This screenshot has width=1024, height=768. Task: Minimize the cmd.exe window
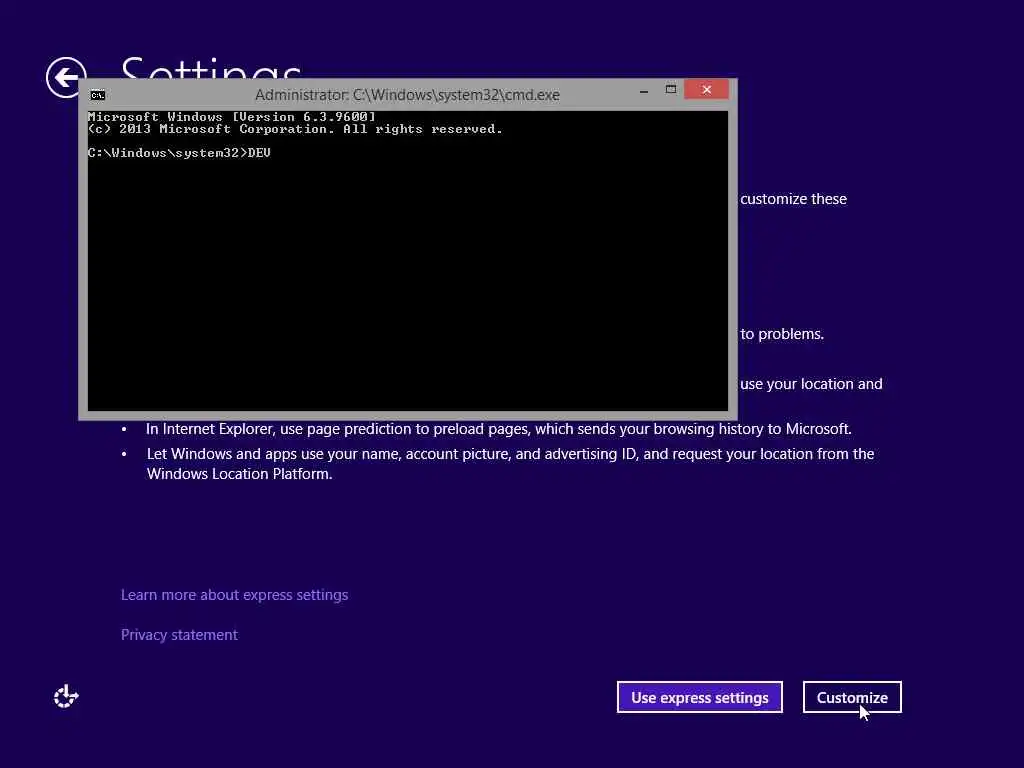coord(644,90)
